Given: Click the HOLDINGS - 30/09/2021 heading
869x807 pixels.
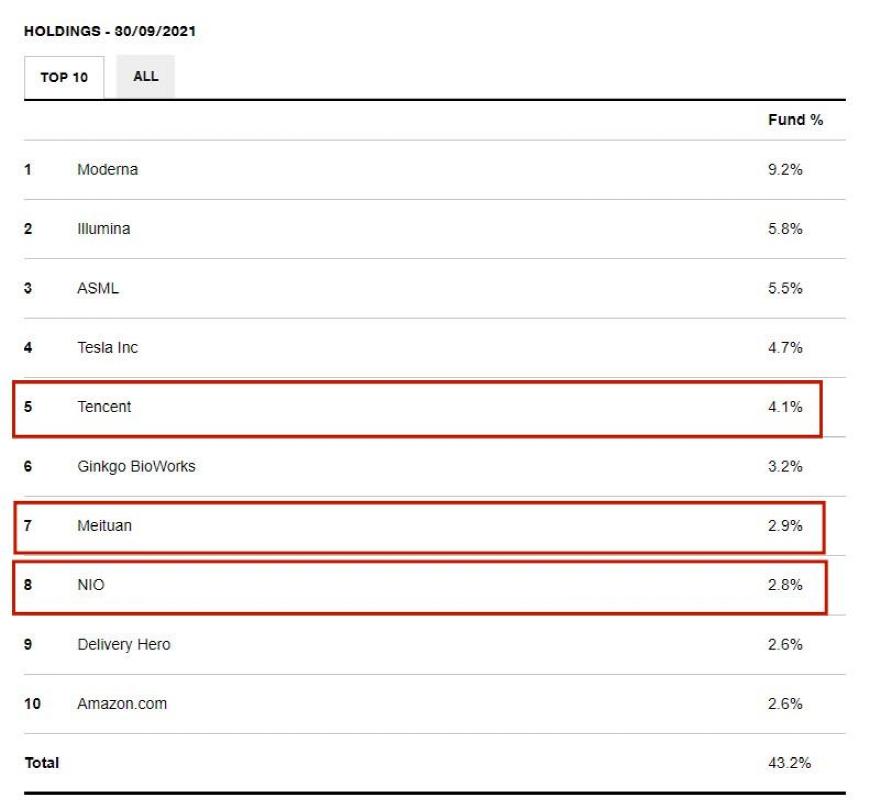Looking at the screenshot, I should point(110,31).
